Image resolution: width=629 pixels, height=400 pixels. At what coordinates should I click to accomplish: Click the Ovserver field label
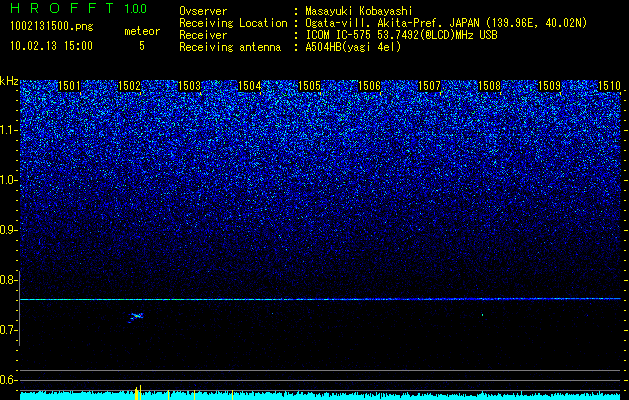coord(203,12)
